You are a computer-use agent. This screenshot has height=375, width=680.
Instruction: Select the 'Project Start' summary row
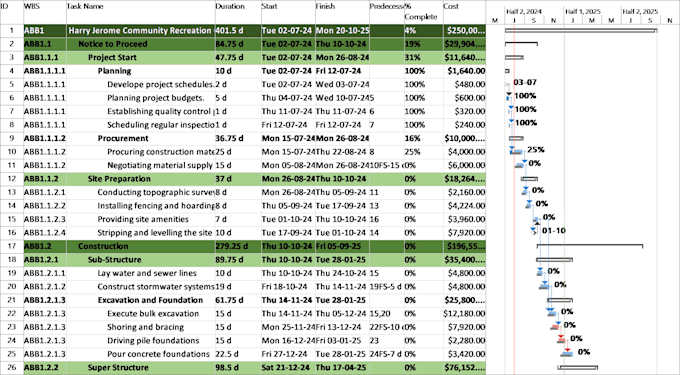243,58
